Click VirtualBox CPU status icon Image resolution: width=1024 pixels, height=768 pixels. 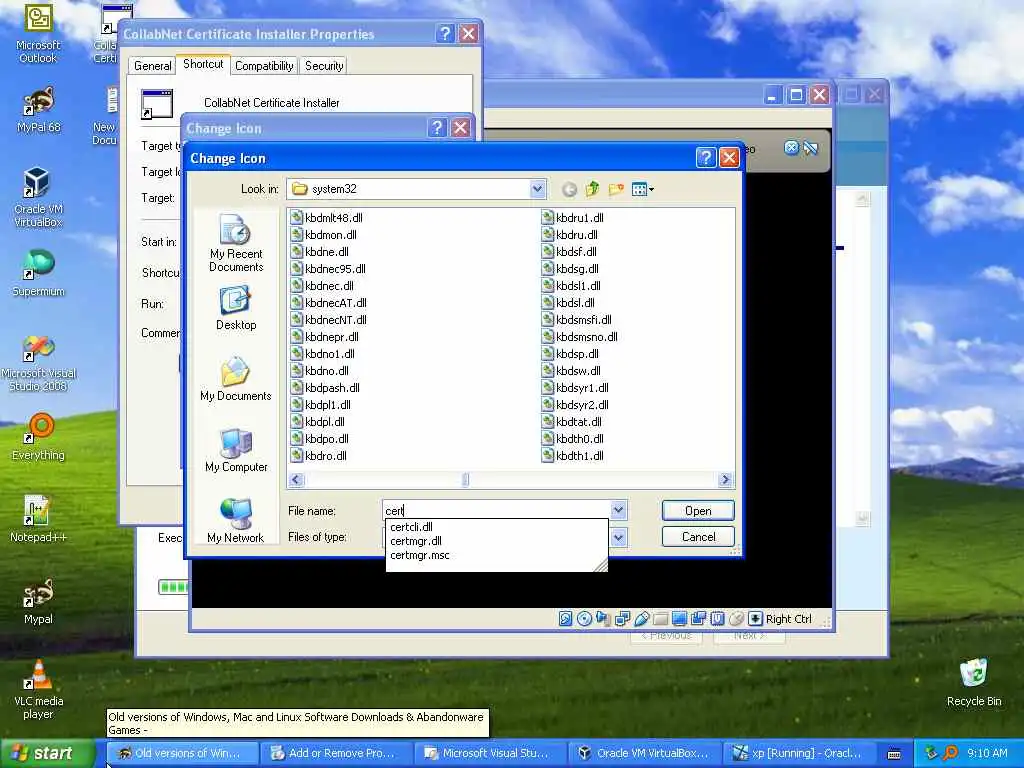pos(717,618)
